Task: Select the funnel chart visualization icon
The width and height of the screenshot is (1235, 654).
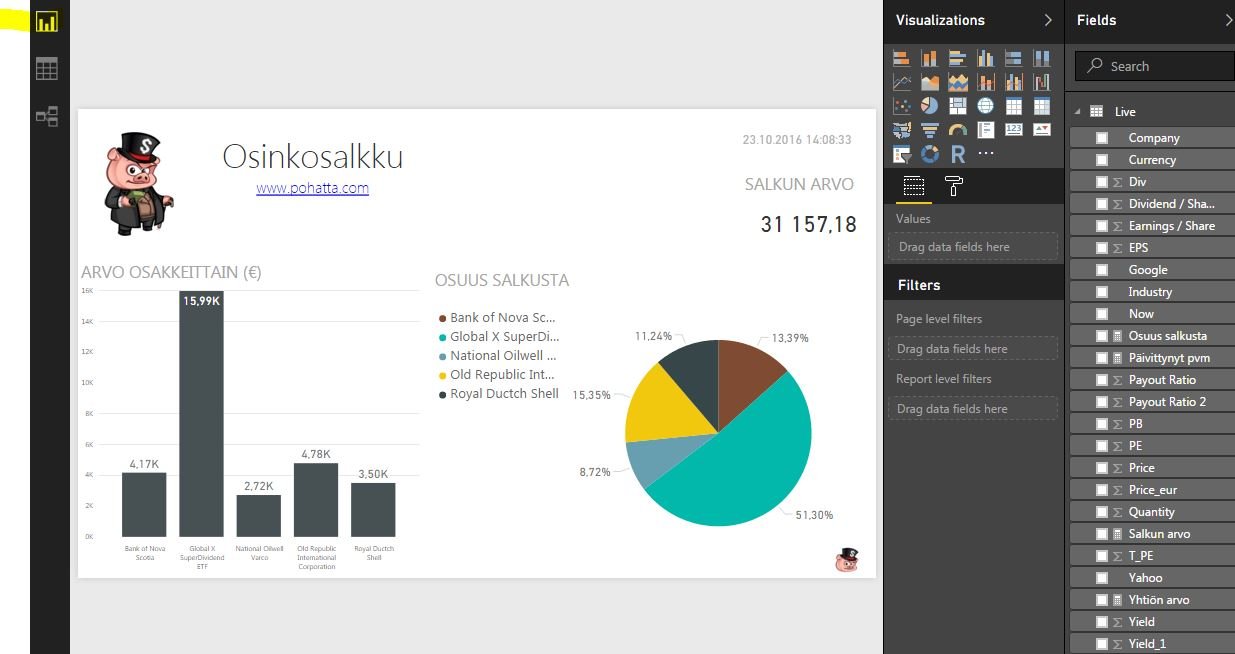Action: [930, 129]
